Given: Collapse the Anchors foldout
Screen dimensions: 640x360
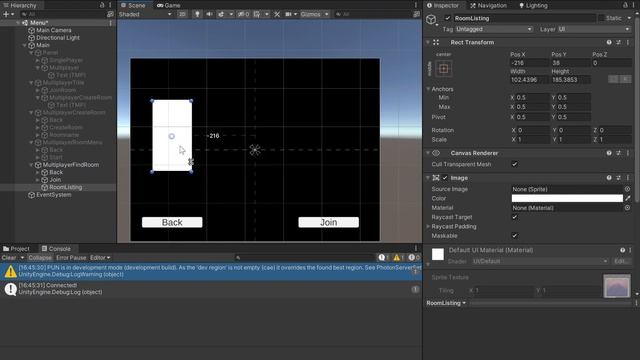Looking at the screenshot, I should click(x=428, y=89).
